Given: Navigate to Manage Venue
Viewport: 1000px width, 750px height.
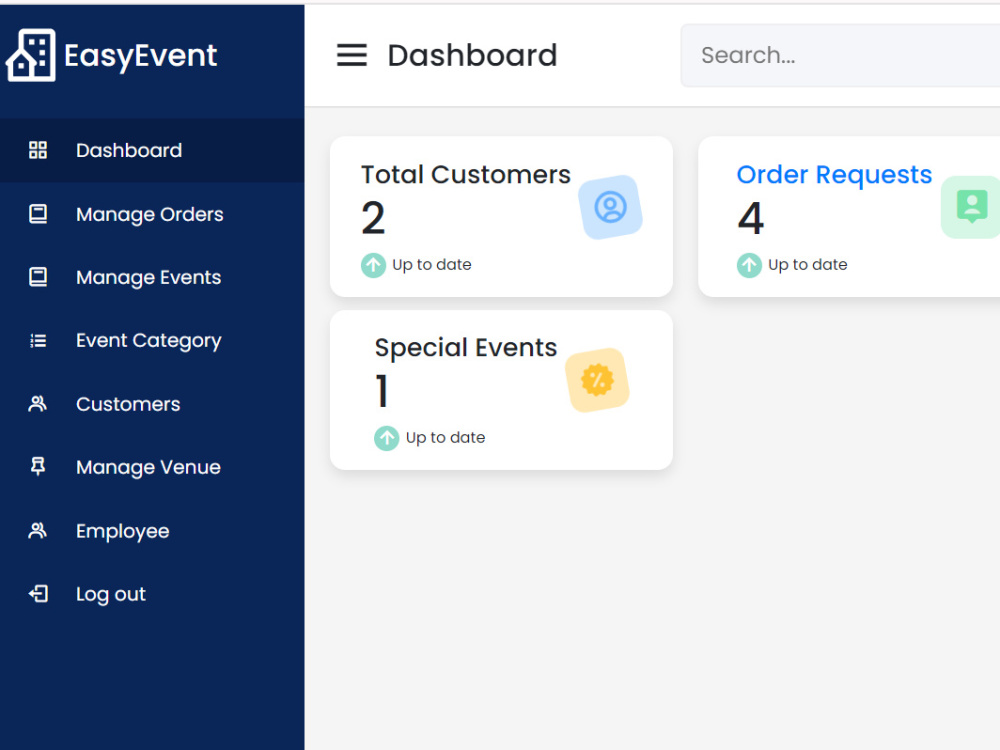Looking at the screenshot, I should point(152,467).
